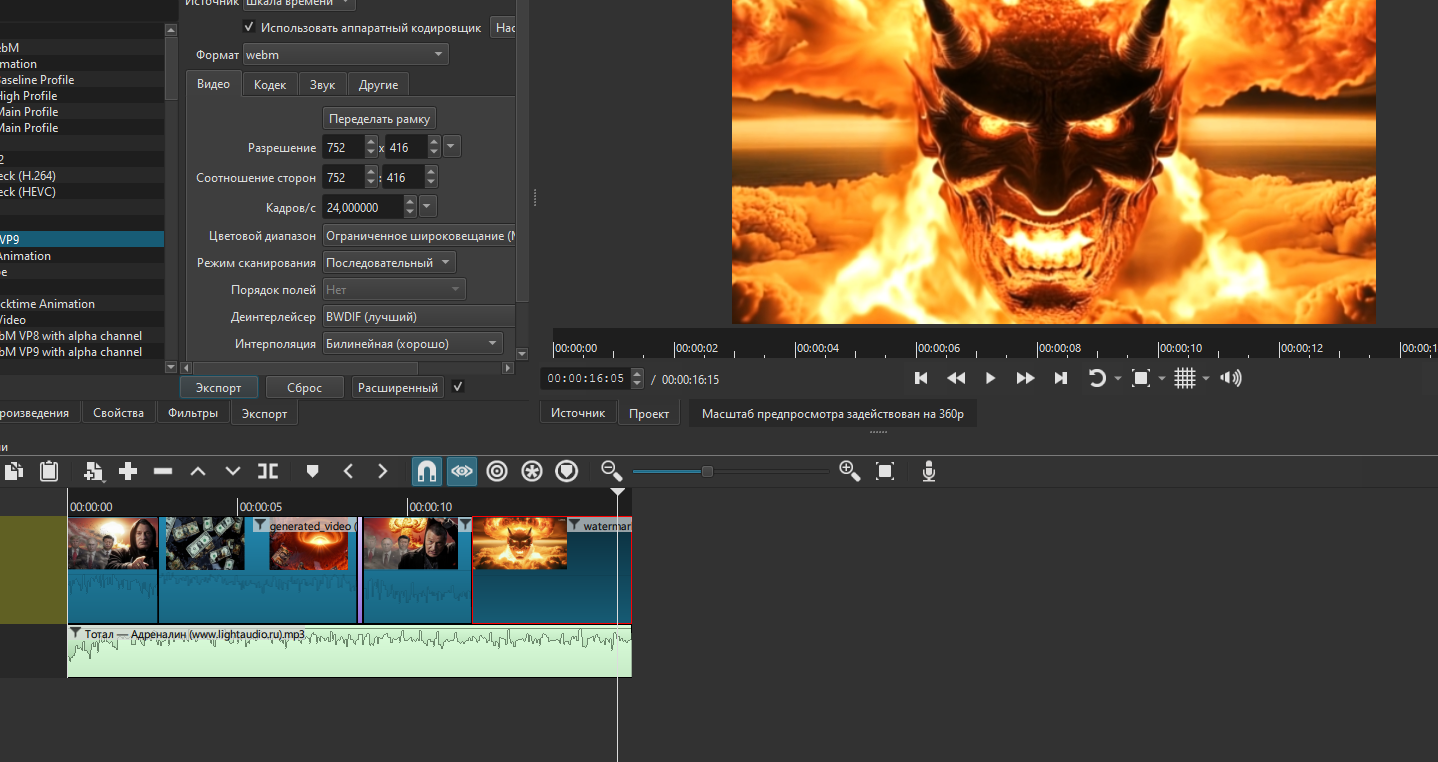Toggle ripple trim and drop

point(497,471)
